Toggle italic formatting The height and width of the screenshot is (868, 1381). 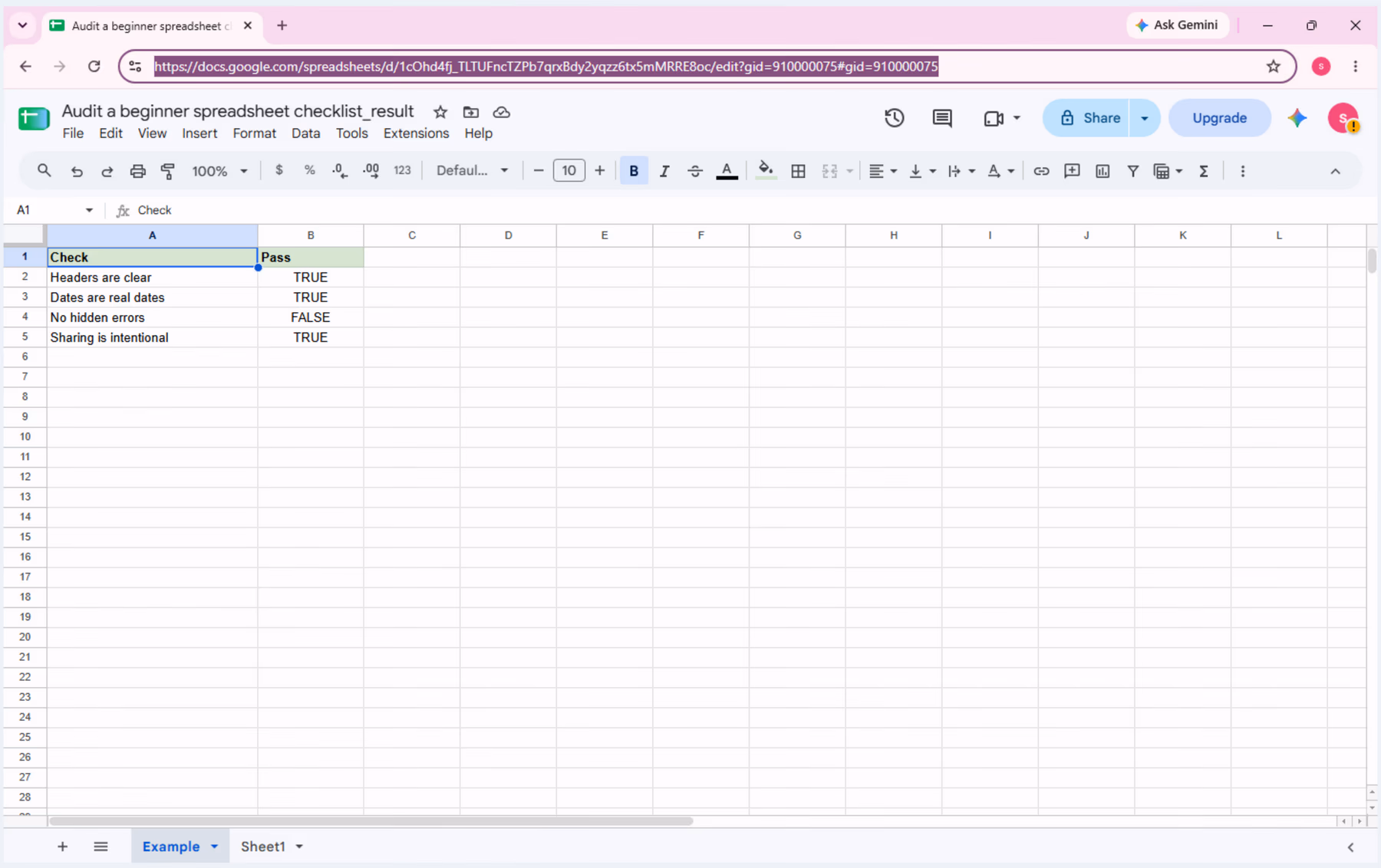664,171
